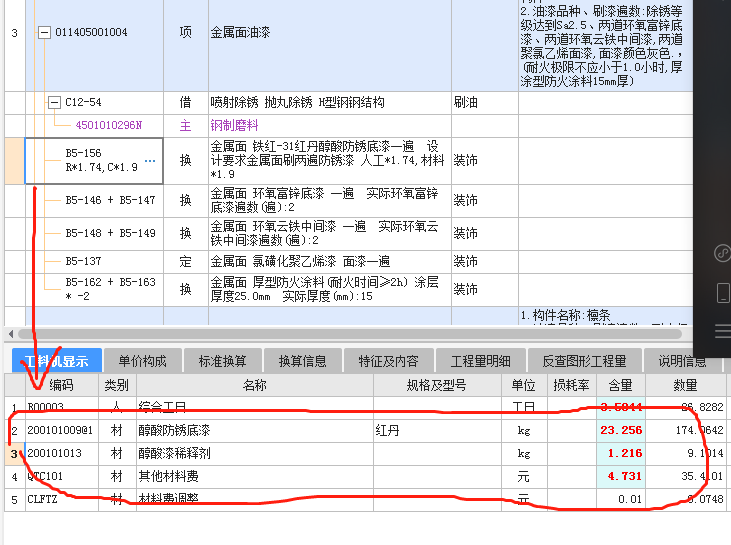Collapse the C12-54 sub-item node
The width and height of the screenshot is (731, 545).
tap(54, 102)
